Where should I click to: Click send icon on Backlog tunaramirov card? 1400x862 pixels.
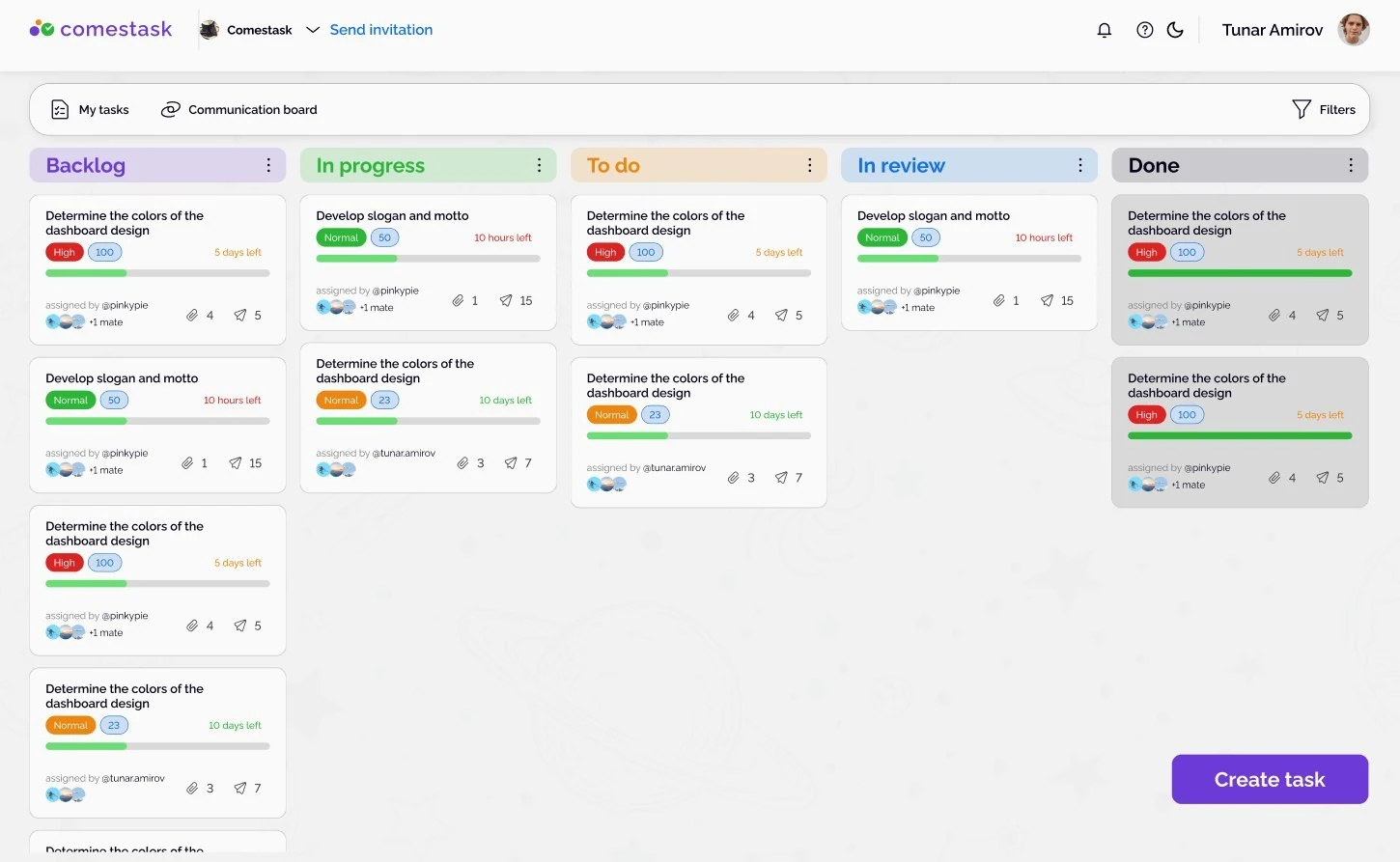(240, 788)
